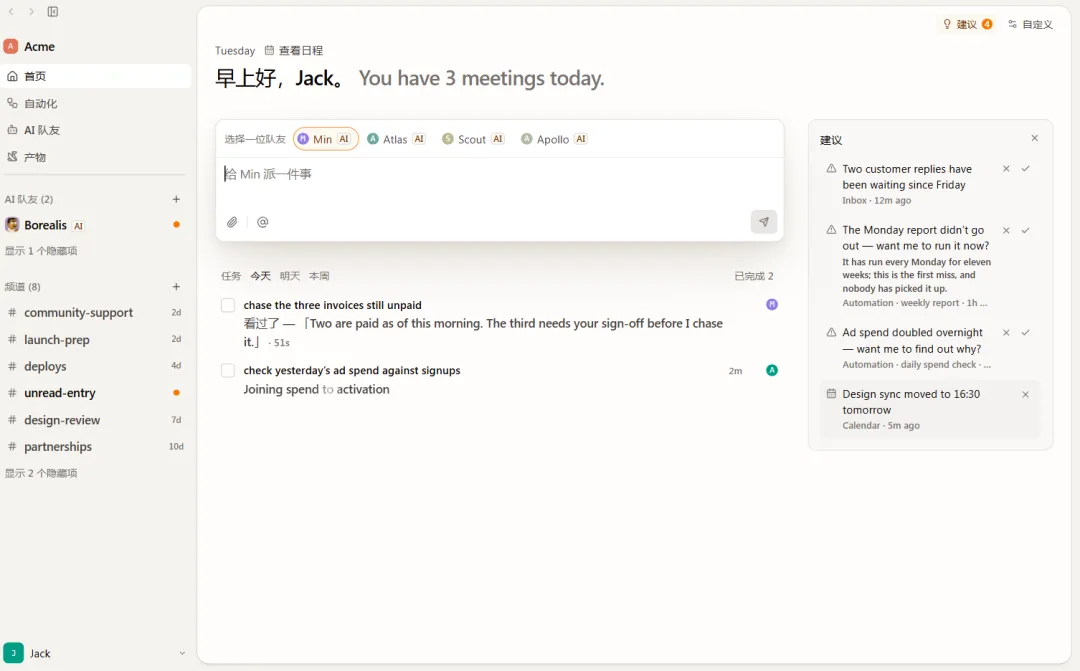Click the message input field for Min
The image size is (1080, 671).
499,175
